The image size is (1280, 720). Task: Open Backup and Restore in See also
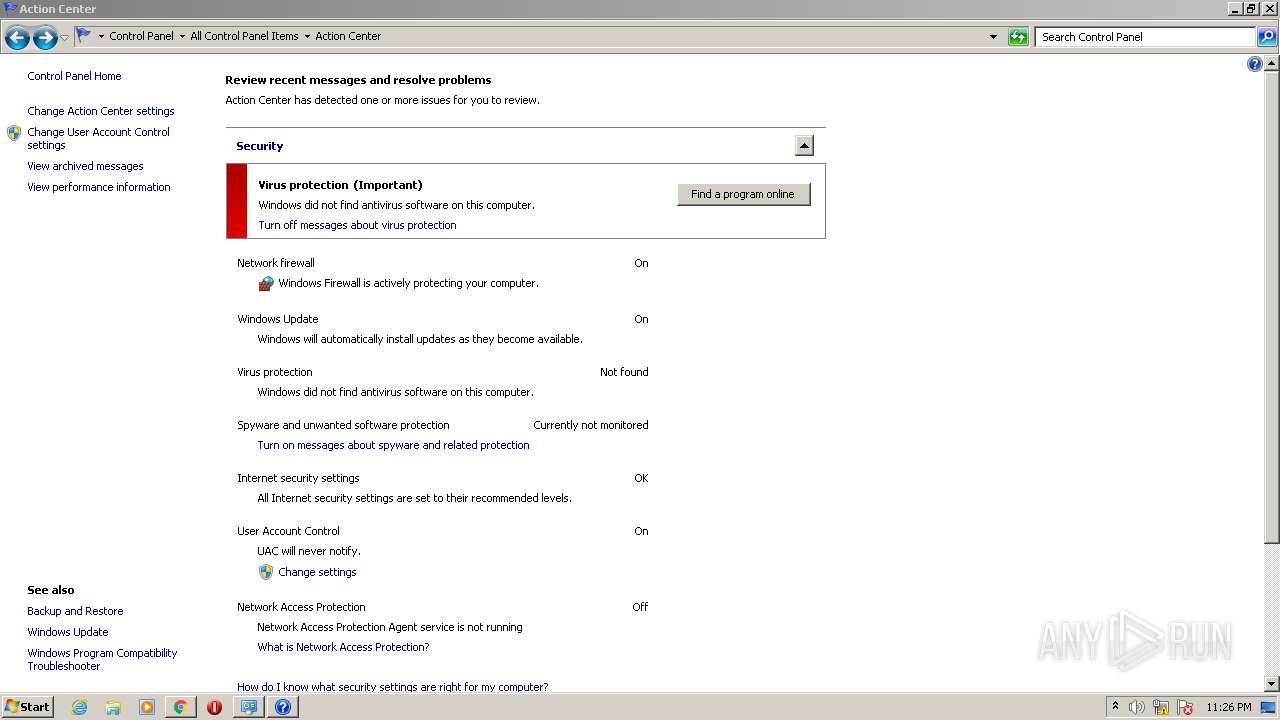(75, 611)
